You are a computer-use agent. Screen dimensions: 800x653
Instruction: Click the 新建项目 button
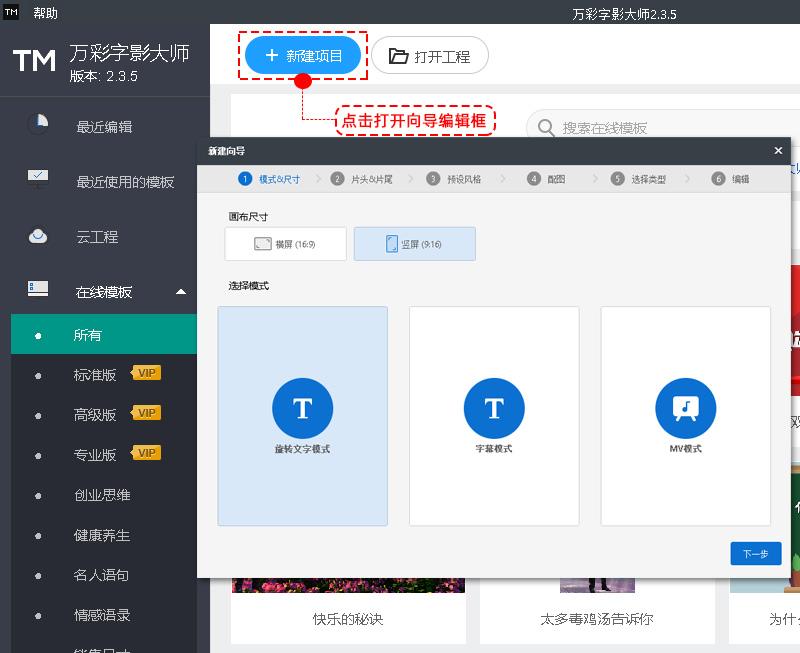tap(302, 56)
